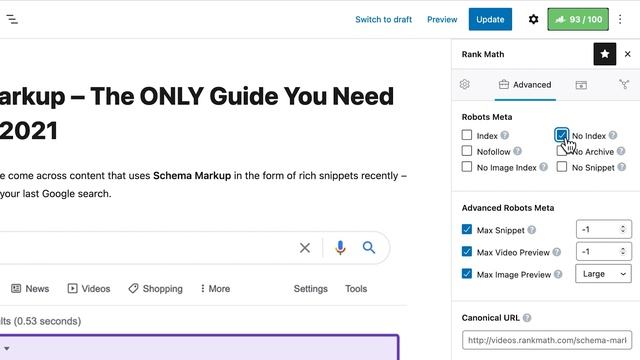The width and height of the screenshot is (640, 360).
Task: Click the Shopping tab in search image
Action: point(156,289)
